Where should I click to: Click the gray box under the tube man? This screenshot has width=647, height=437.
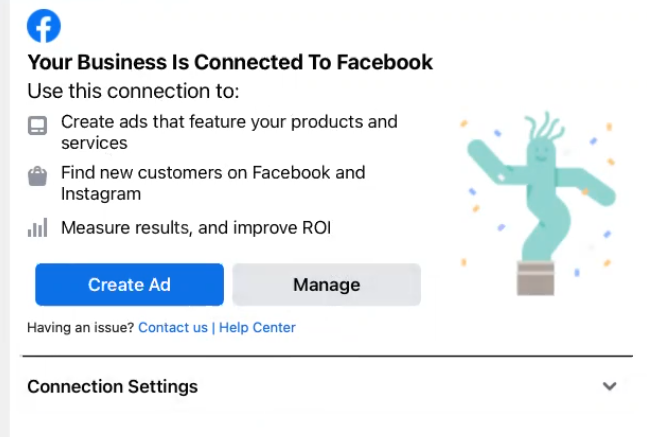(535, 278)
